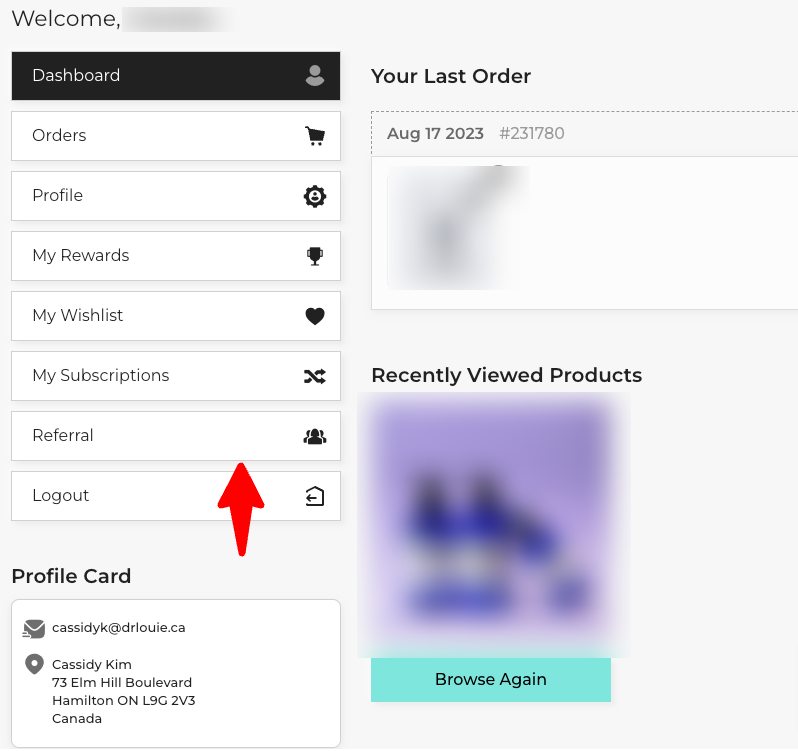Open the Orders menu item
Screen dimensions: 798x751
(176, 136)
